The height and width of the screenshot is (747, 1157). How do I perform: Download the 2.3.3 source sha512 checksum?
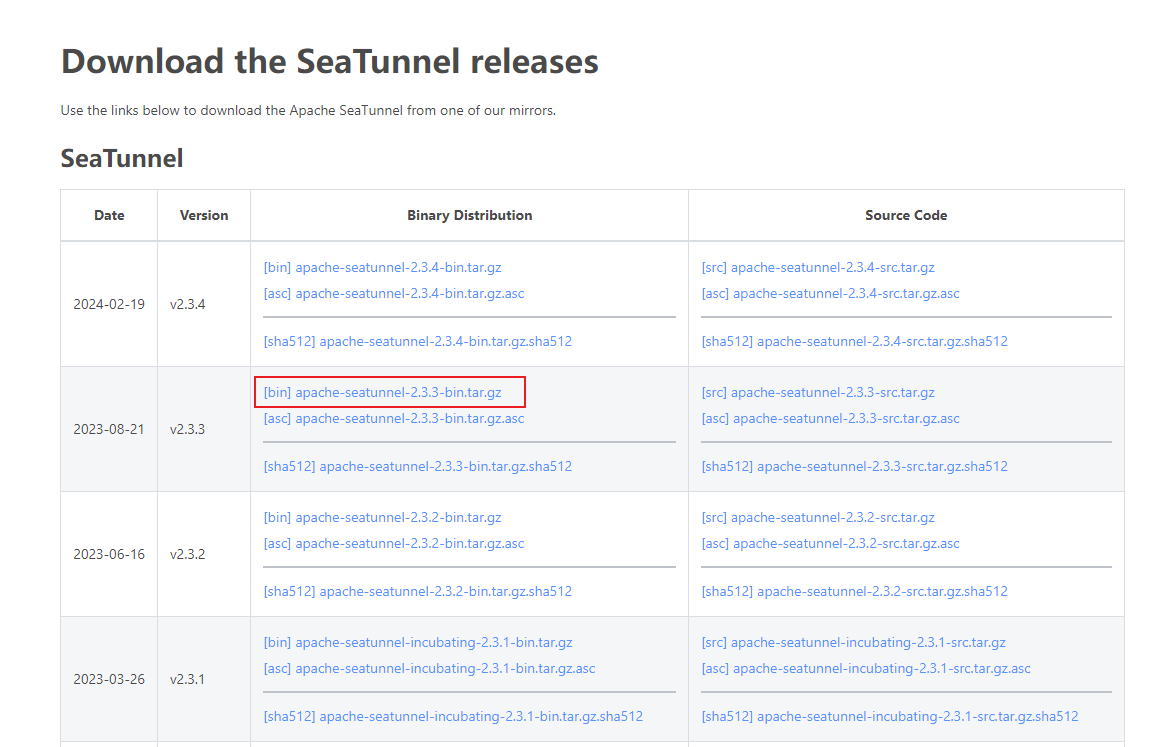tap(854, 466)
